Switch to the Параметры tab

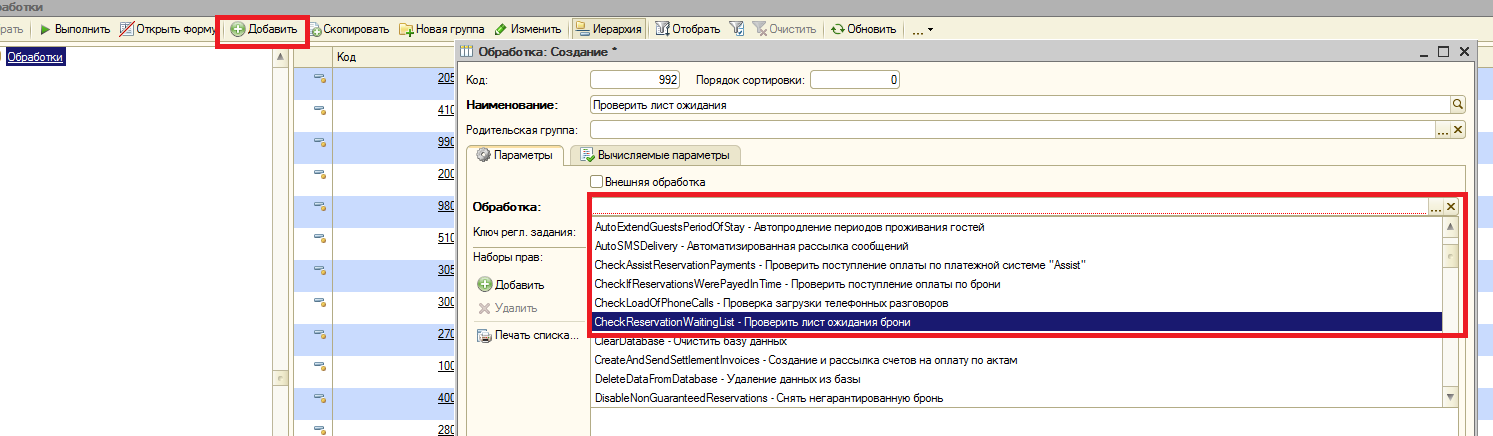(515, 155)
